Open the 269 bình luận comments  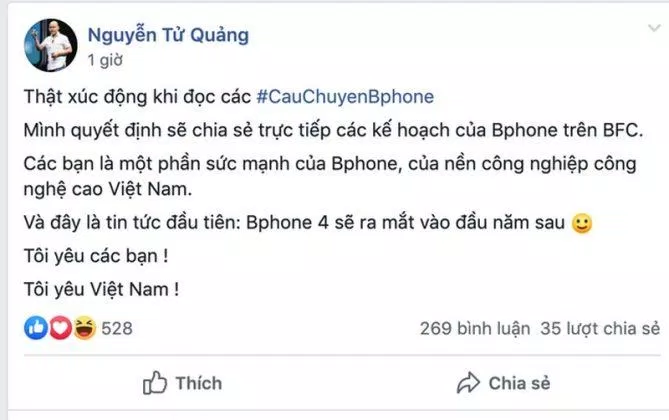click(x=475, y=329)
